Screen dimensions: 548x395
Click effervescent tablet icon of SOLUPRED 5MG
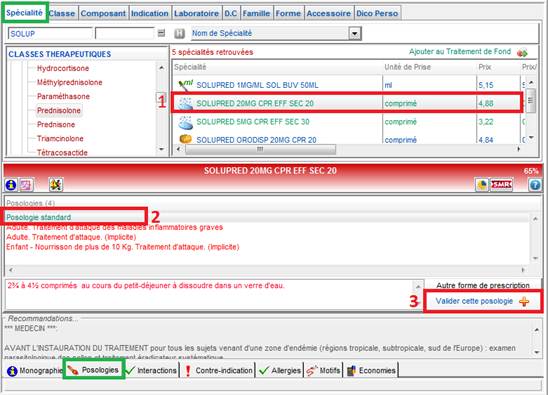pos(186,122)
